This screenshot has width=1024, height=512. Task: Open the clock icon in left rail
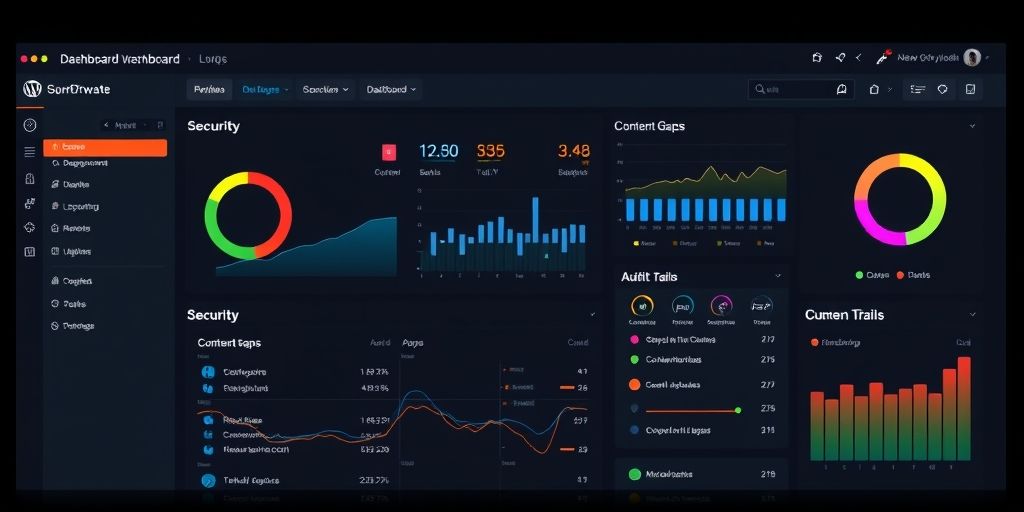pos(30,125)
